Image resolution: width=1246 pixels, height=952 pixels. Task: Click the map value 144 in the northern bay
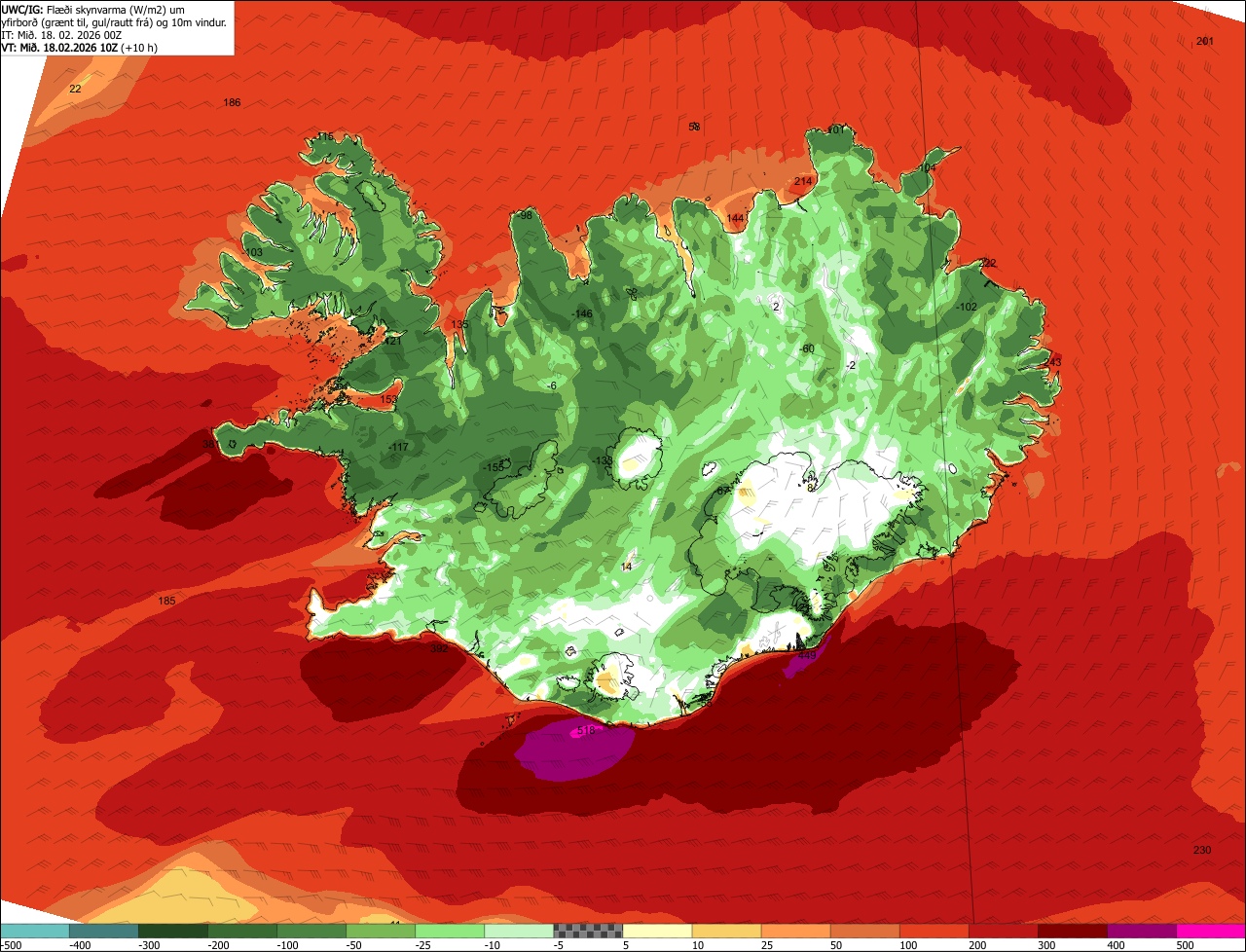coord(735,217)
